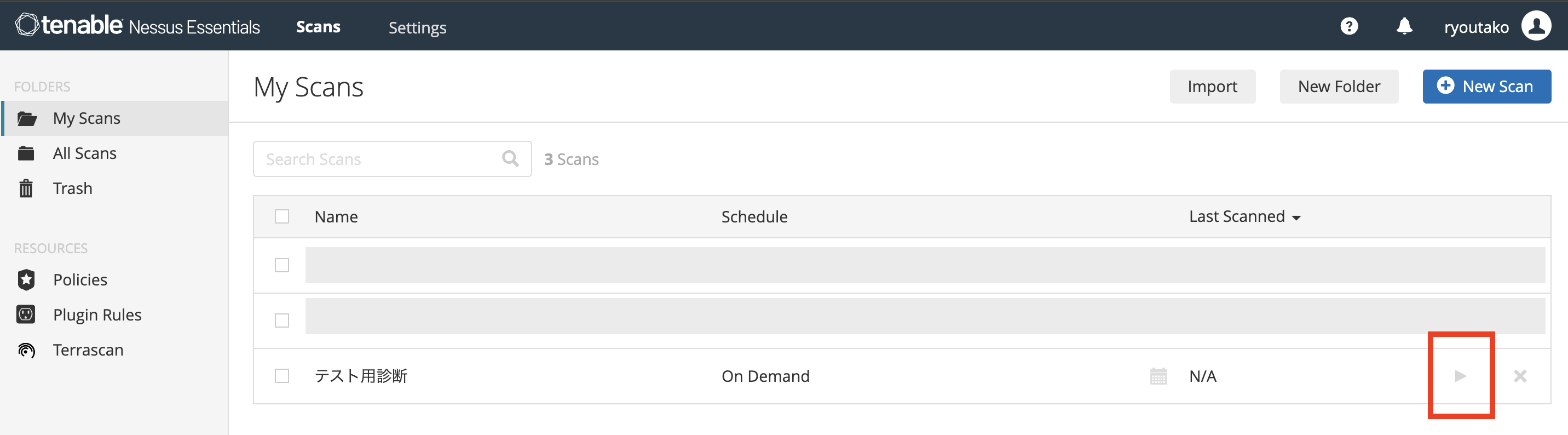Open the Trash folder
Viewport: 1568px width, 435px height.
[72, 188]
